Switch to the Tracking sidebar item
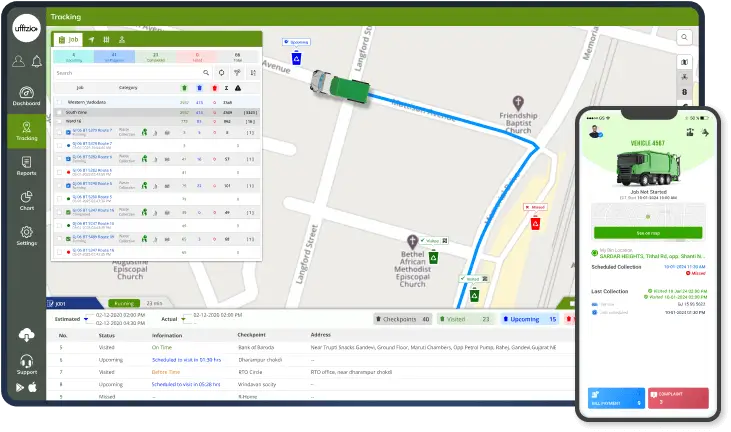Viewport: 731px width, 432px height. point(27,131)
